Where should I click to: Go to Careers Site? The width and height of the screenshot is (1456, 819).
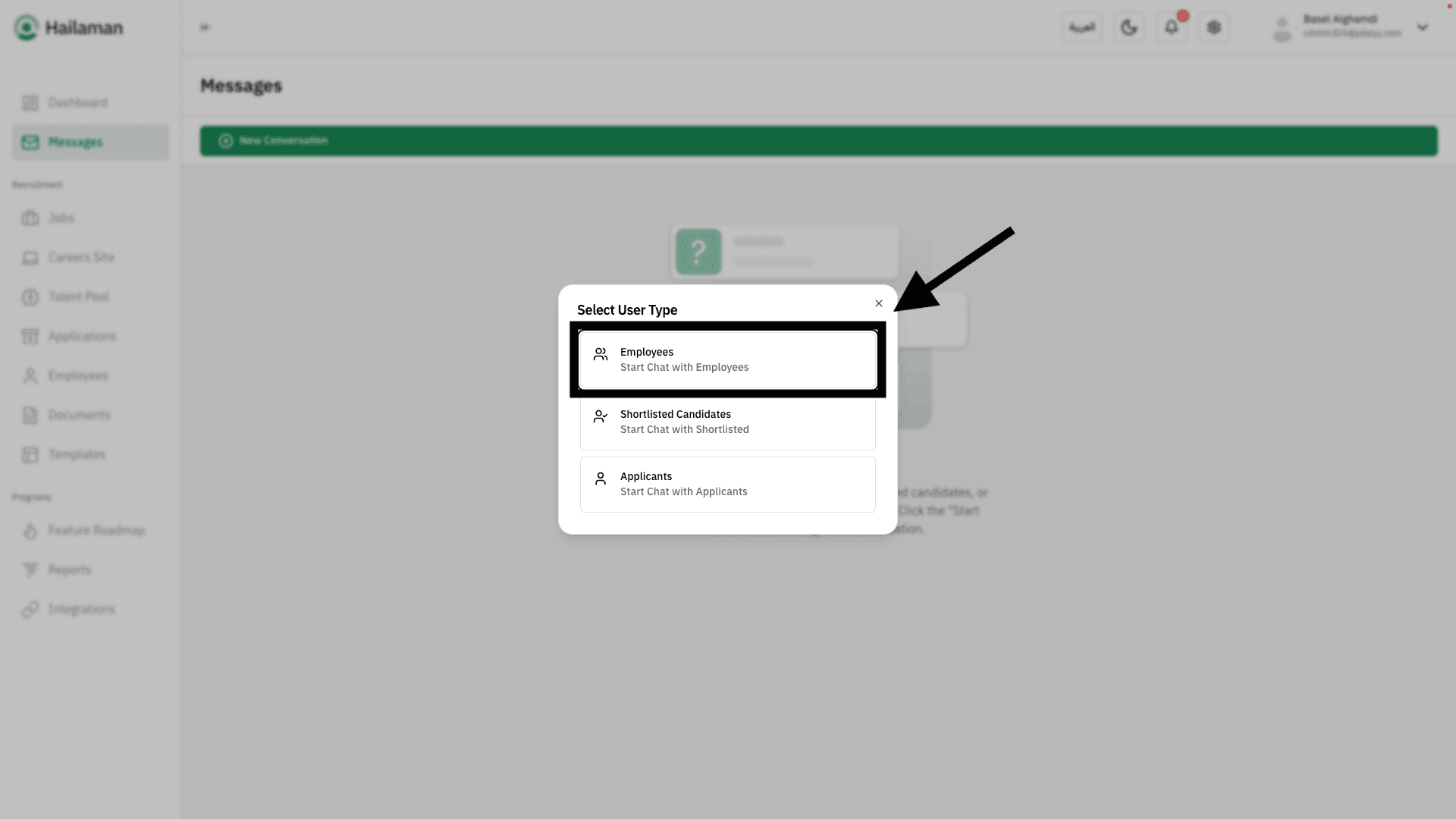pyautogui.click(x=80, y=258)
